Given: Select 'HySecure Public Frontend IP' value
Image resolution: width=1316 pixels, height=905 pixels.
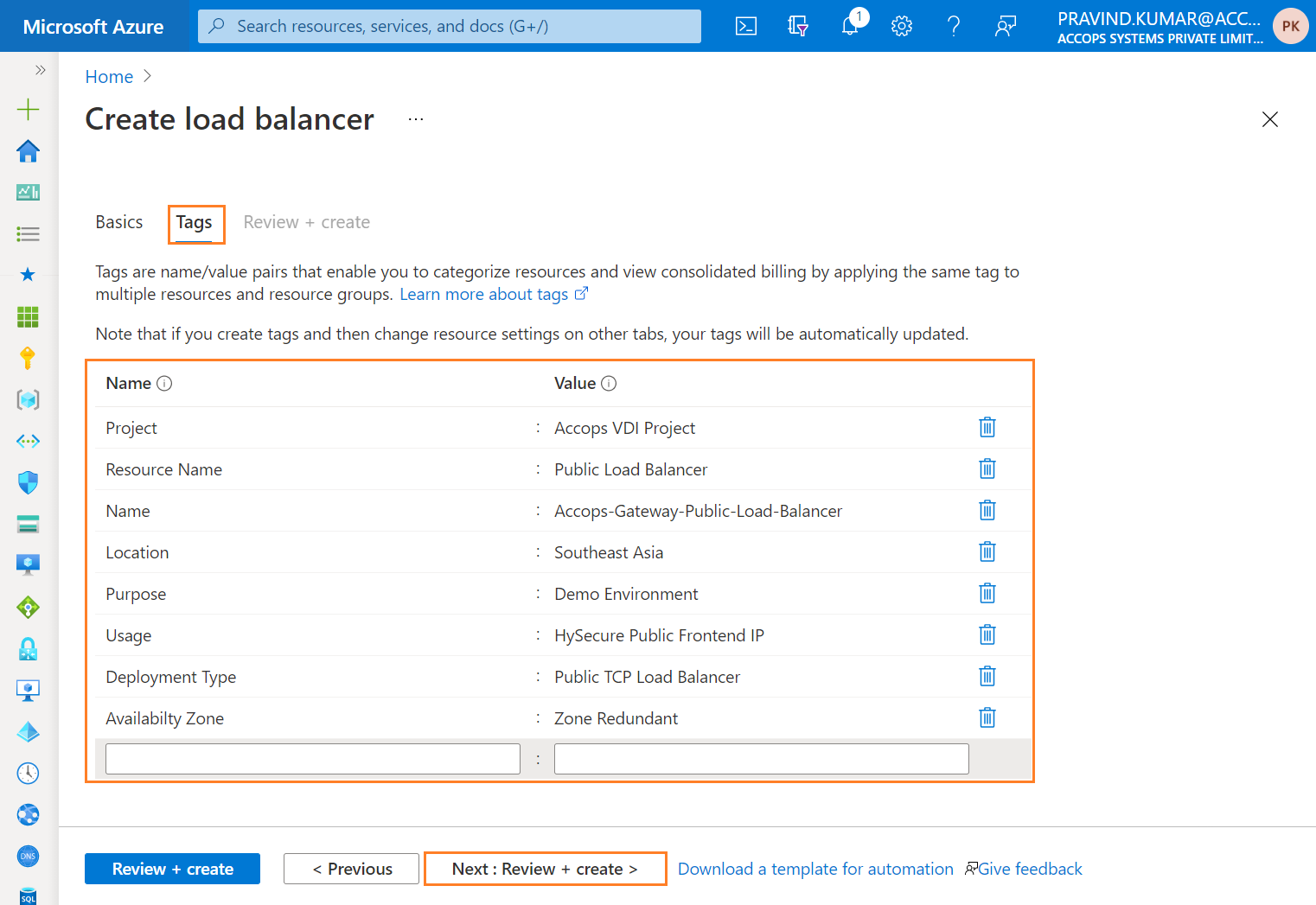Looking at the screenshot, I should coord(660,635).
